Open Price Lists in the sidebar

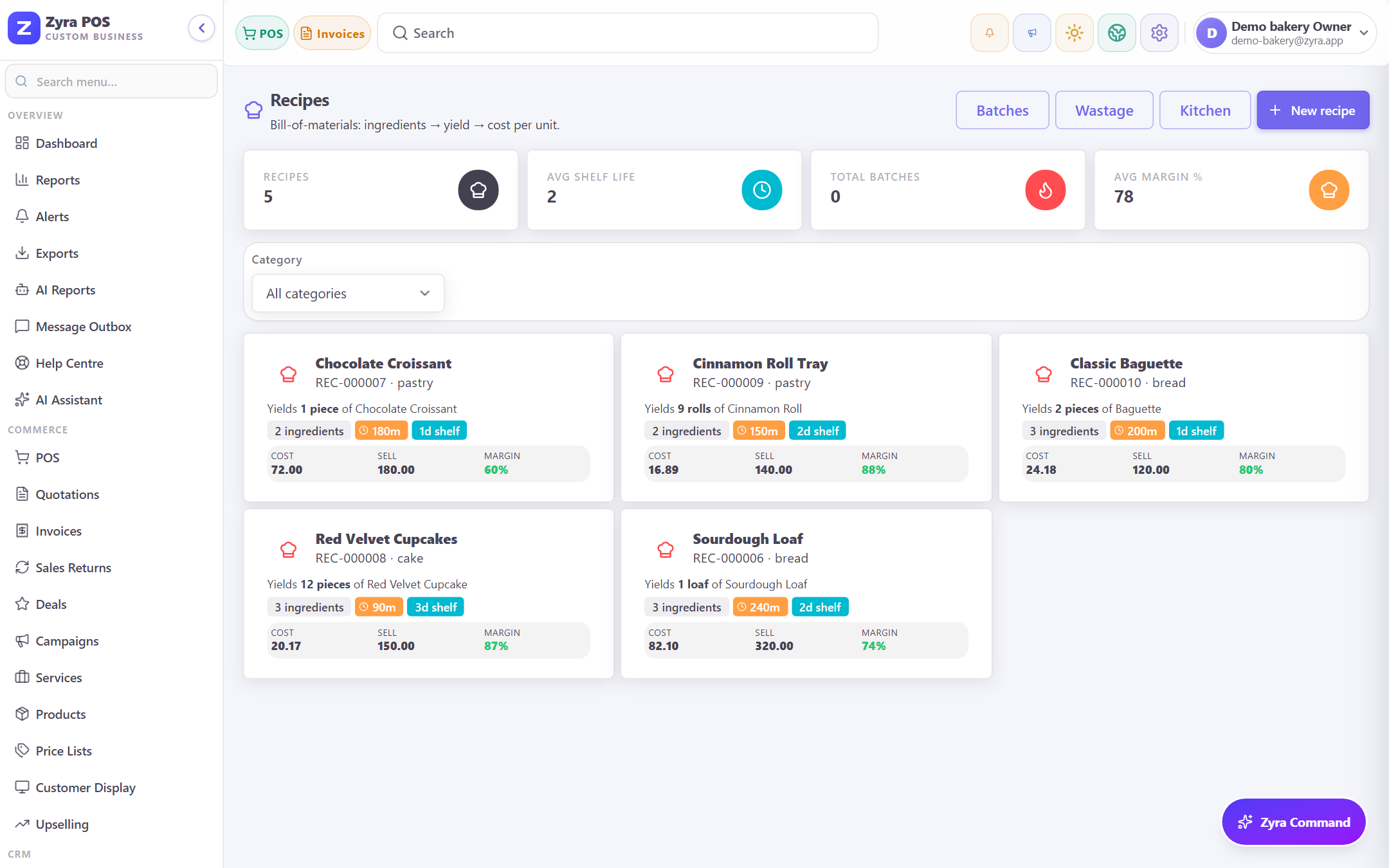[111, 751]
